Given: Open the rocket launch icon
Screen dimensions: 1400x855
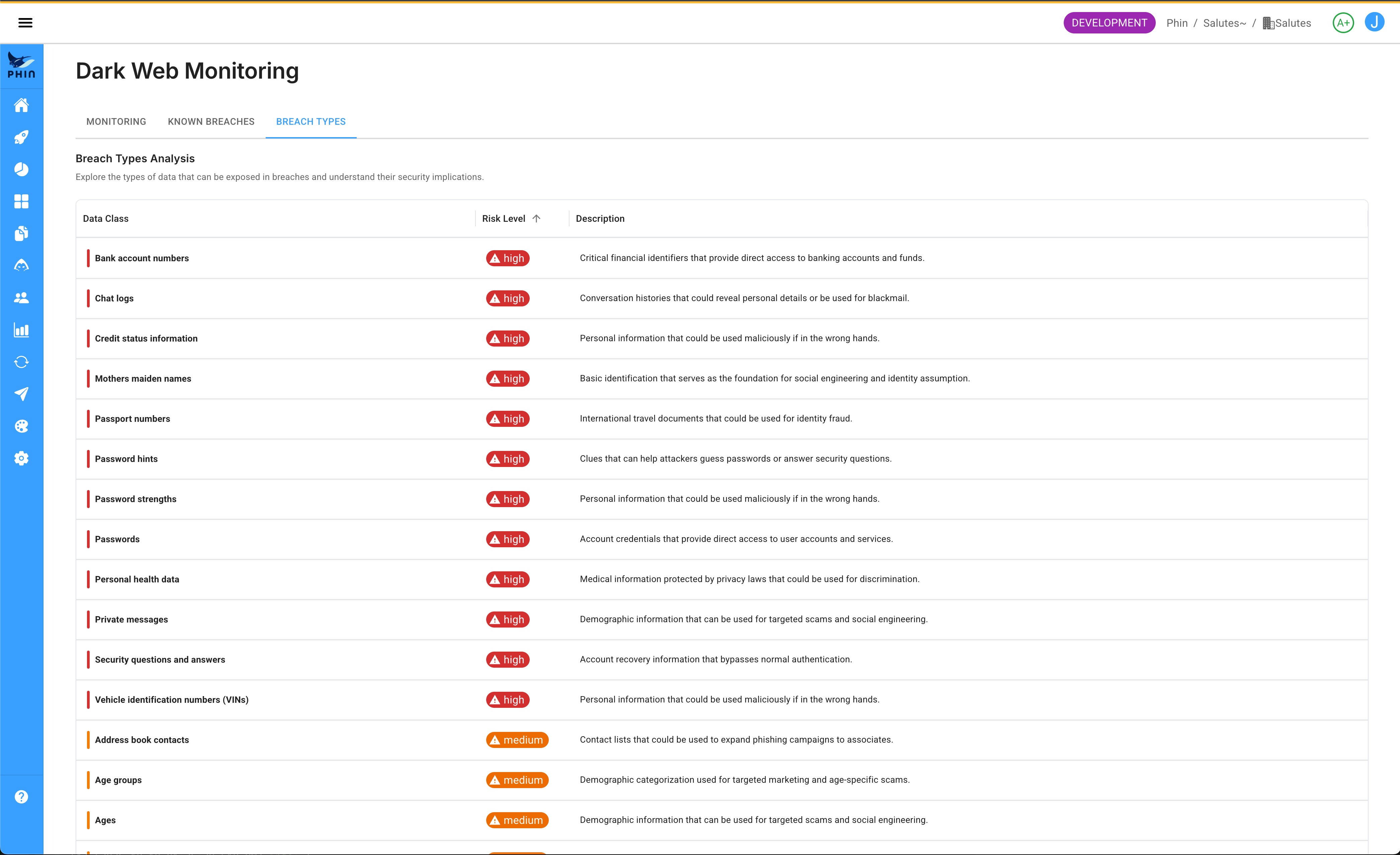Looking at the screenshot, I should pyautogui.click(x=22, y=137).
